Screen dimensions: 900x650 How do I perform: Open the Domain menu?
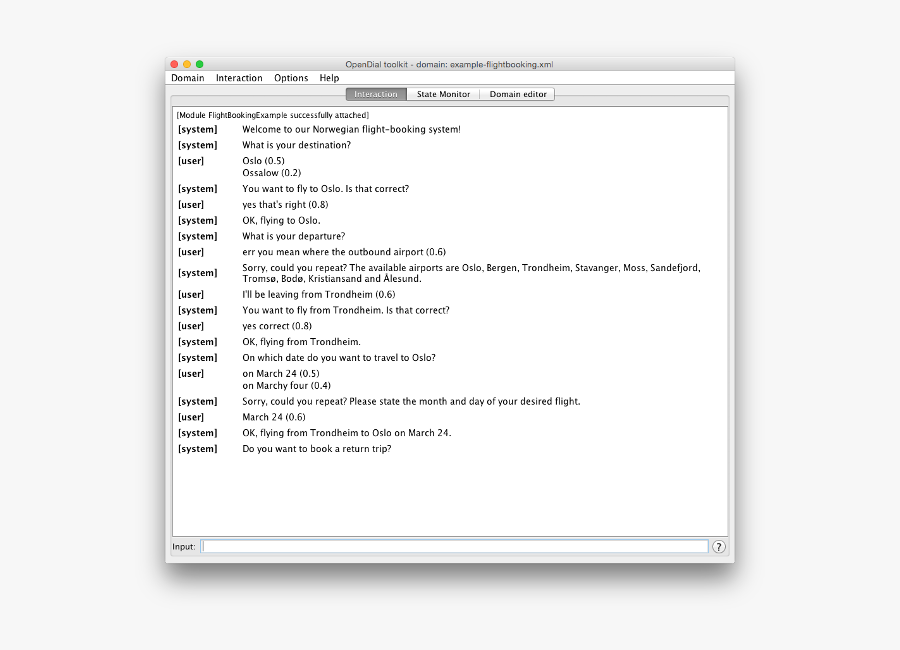(x=188, y=78)
